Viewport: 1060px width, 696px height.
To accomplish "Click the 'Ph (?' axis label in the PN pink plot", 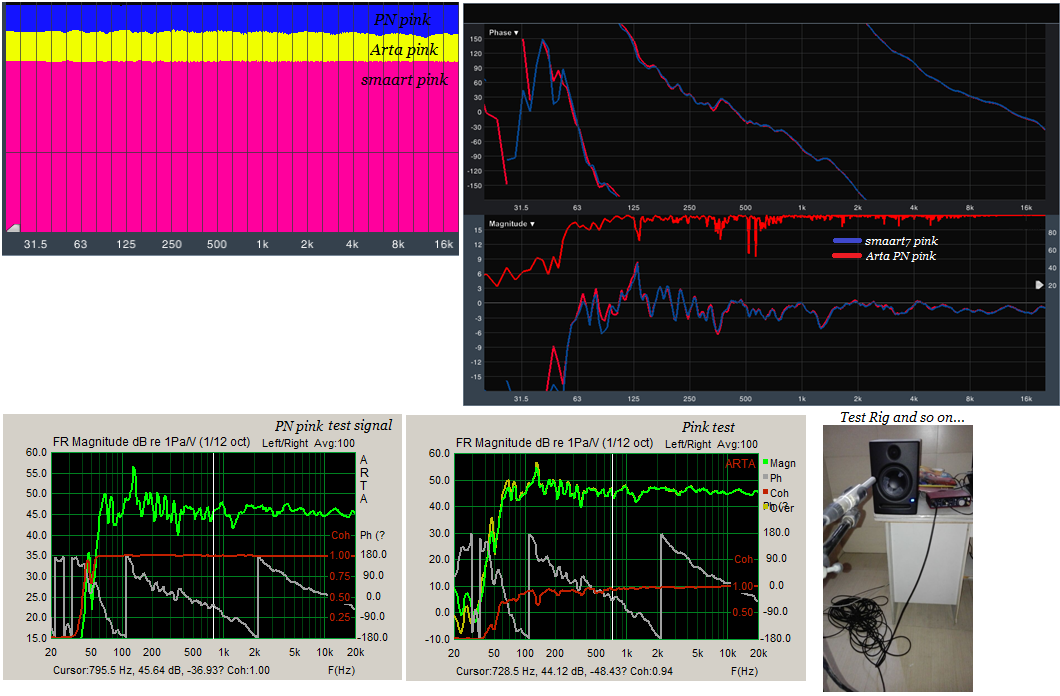I will tap(372, 535).
